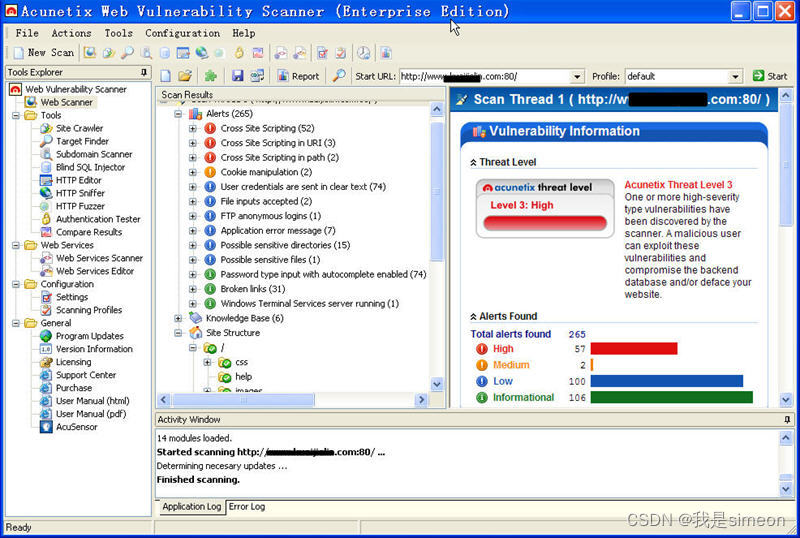Viewport: 800px width, 538px height.
Task: Open the Start URL dropdown arrow
Action: point(577,77)
